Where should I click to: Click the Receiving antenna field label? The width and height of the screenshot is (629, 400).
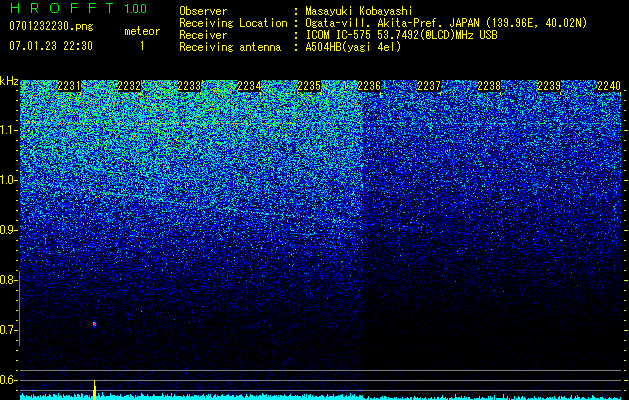230,47
